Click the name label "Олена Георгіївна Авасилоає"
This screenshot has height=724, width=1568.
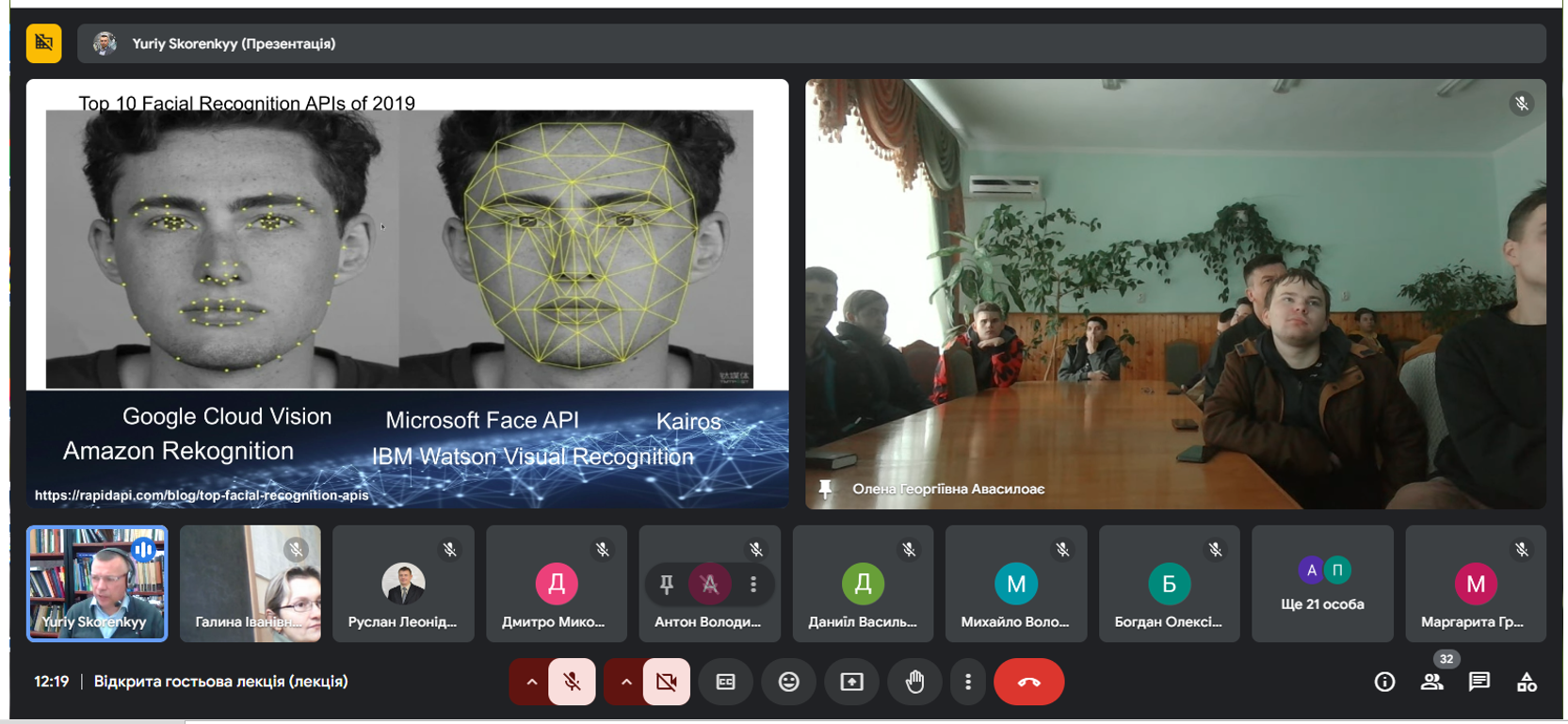click(x=948, y=490)
